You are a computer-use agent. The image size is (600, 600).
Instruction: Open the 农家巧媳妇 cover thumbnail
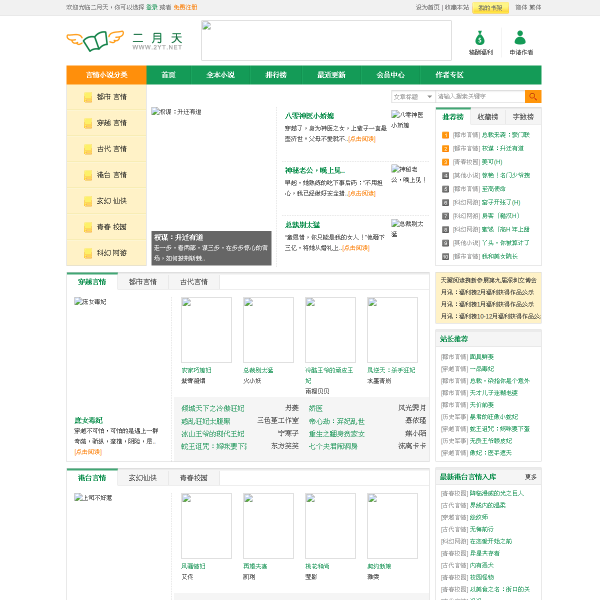tap(206, 330)
